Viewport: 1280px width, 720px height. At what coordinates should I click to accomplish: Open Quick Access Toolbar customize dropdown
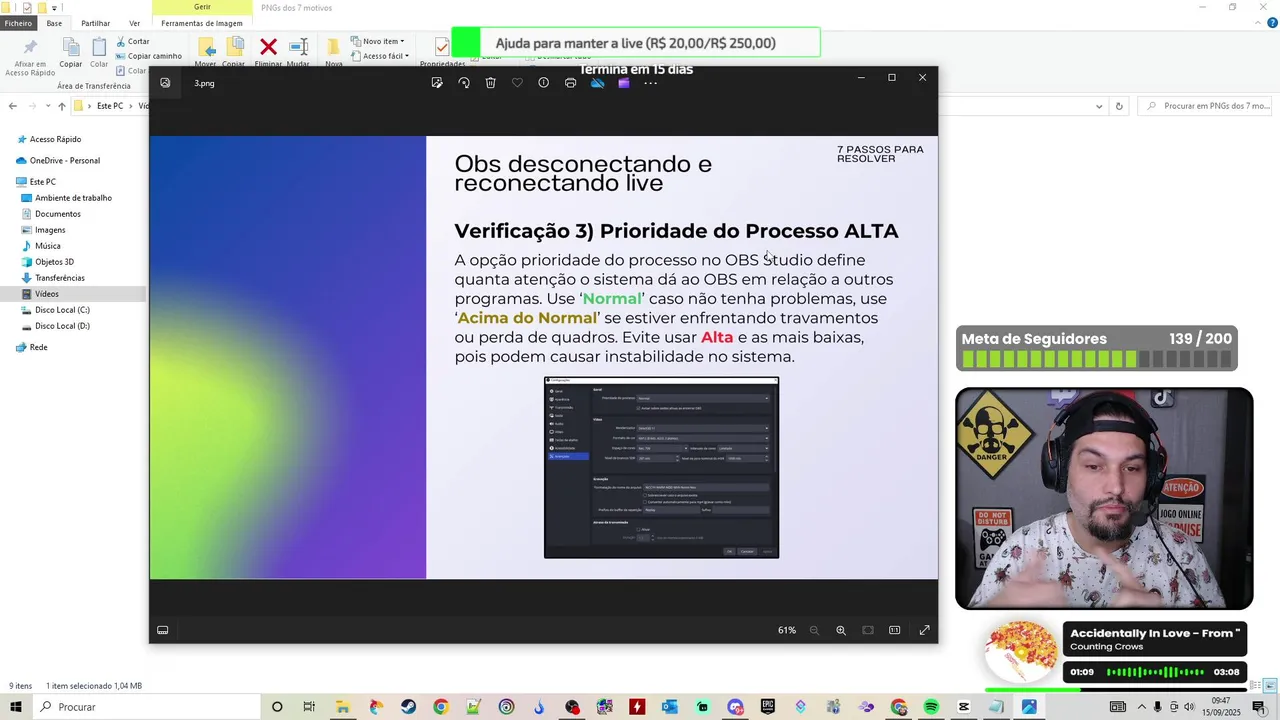(54, 7)
